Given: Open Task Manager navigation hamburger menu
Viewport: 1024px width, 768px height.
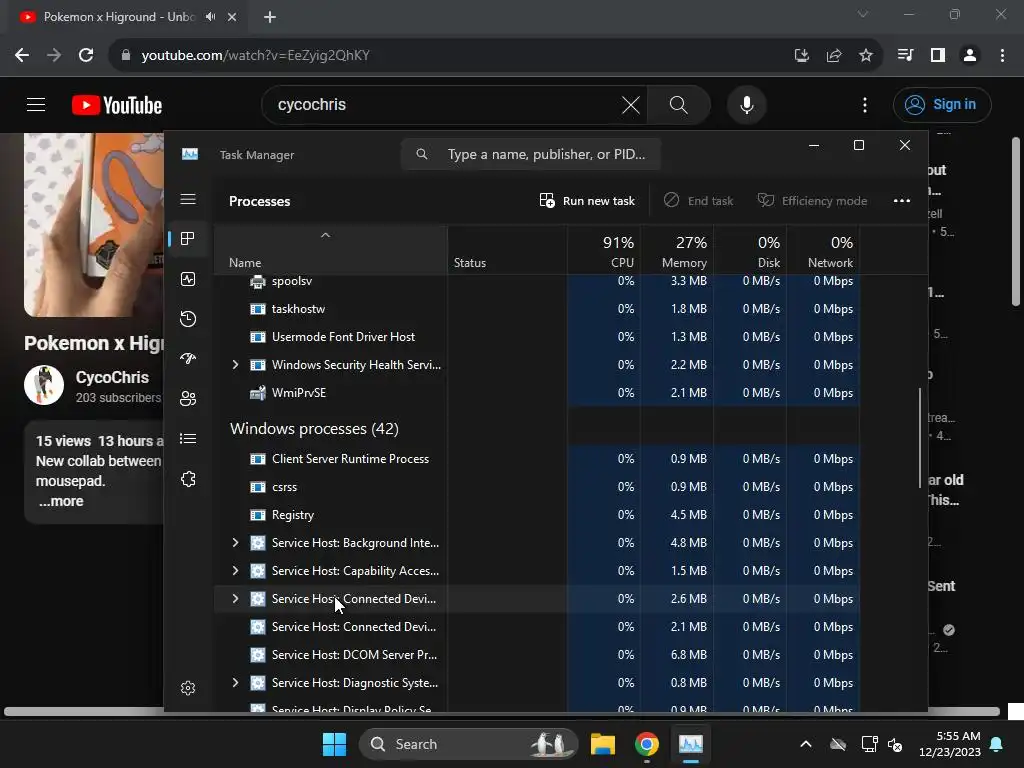Looking at the screenshot, I should coord(188,199).
